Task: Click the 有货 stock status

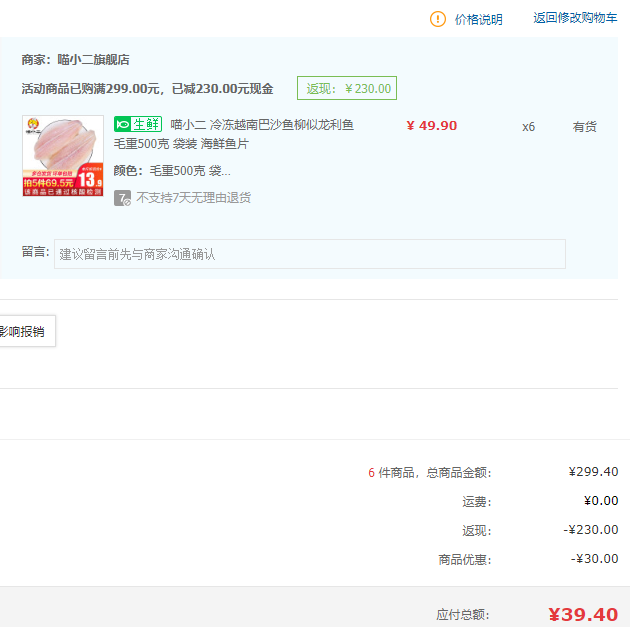Action: [584, 127]
